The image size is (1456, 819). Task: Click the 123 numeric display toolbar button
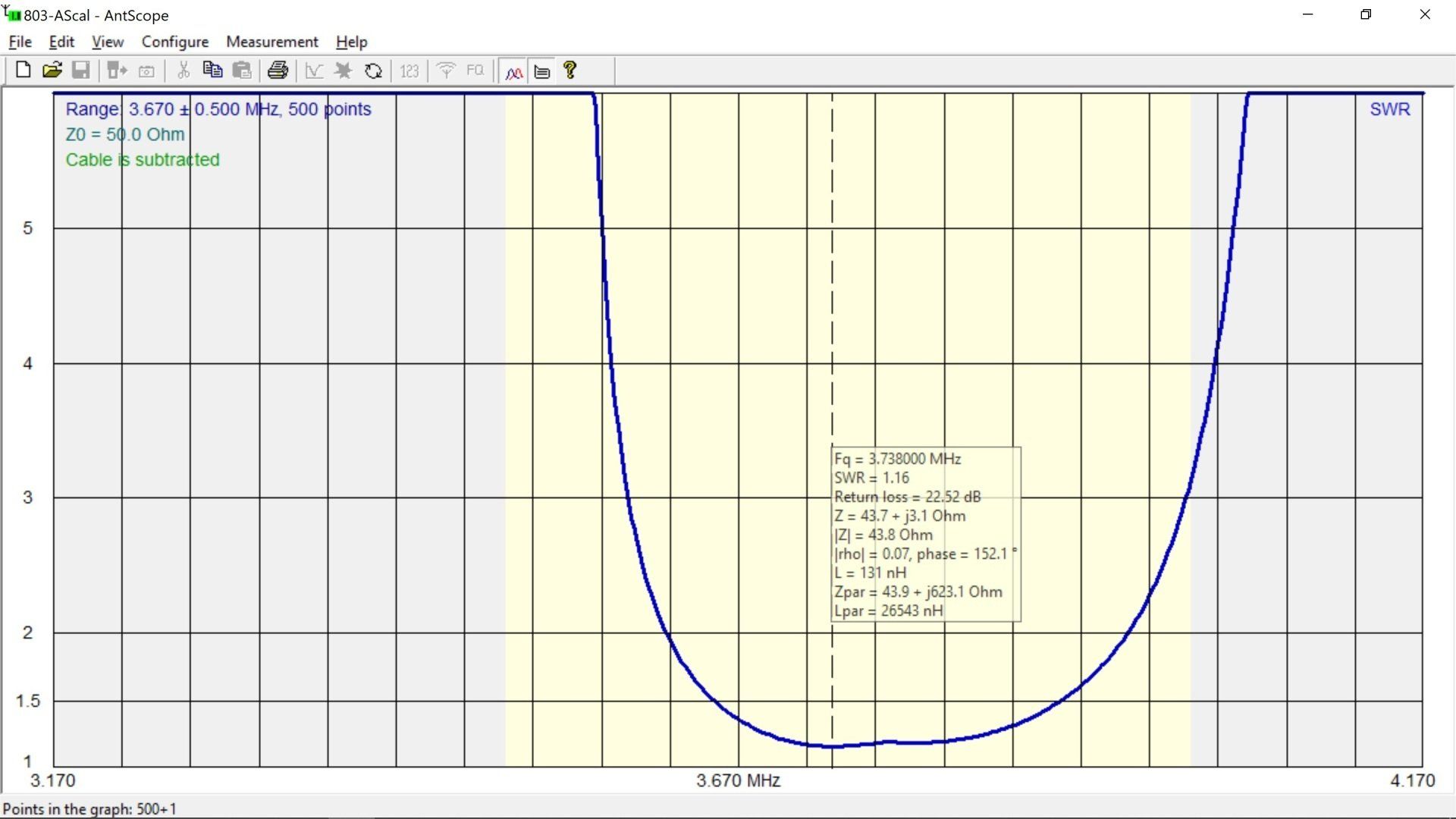tap(409, 71)
